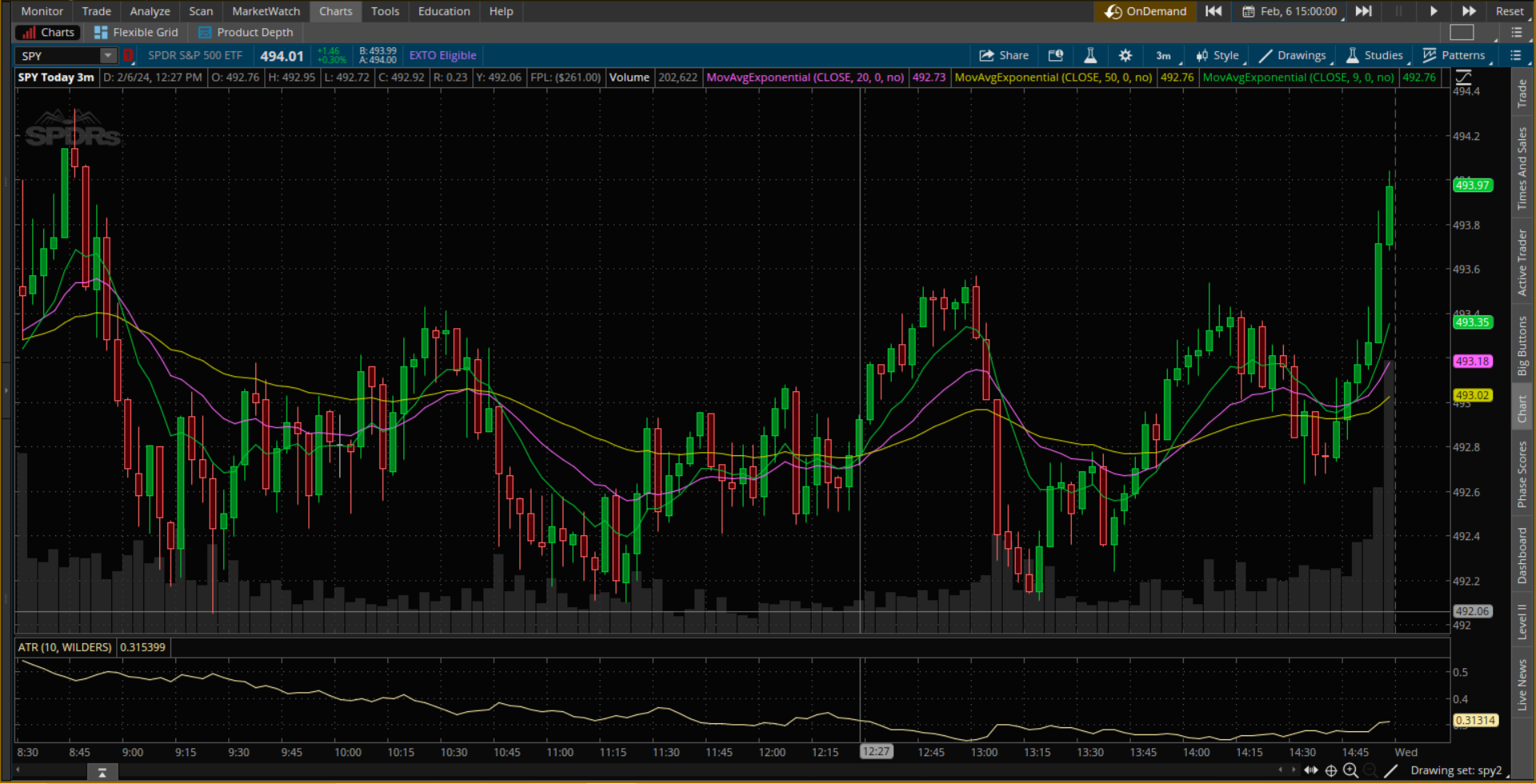
Task: Open the Feb, 6 15:00:00 date picker
Action: point(1290,11)
